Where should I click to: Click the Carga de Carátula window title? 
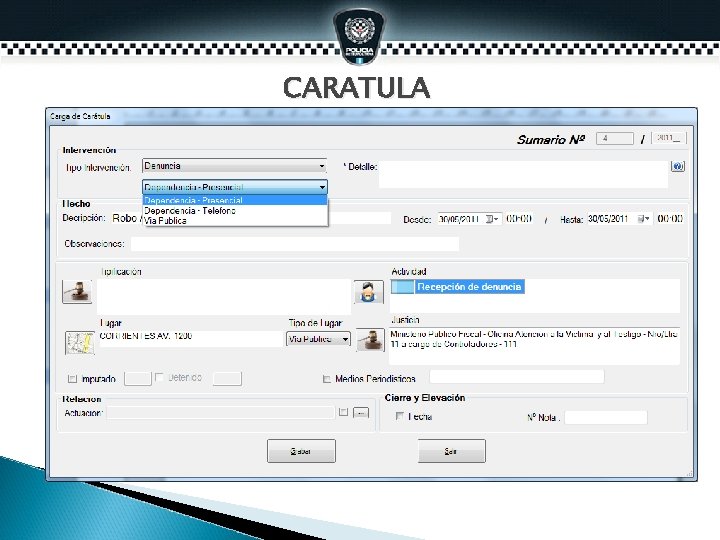80,116
